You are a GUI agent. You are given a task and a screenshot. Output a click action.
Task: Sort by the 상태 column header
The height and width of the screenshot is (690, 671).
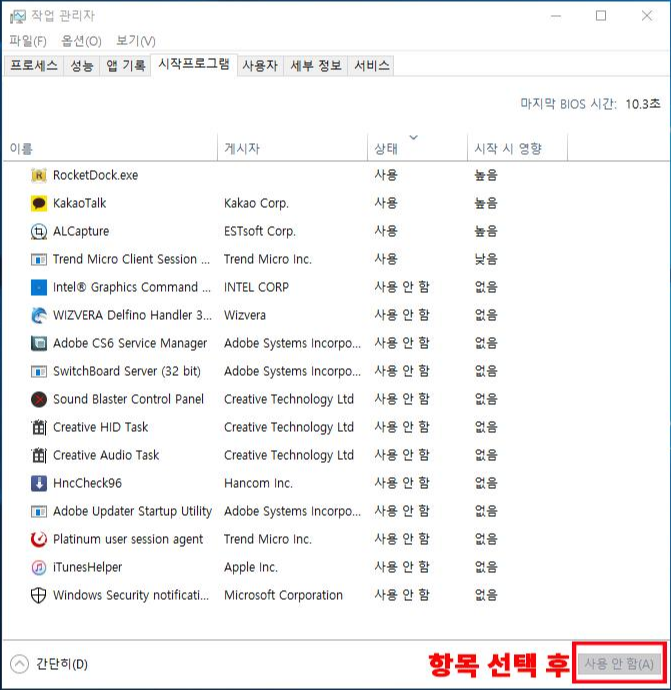[417, 148]
